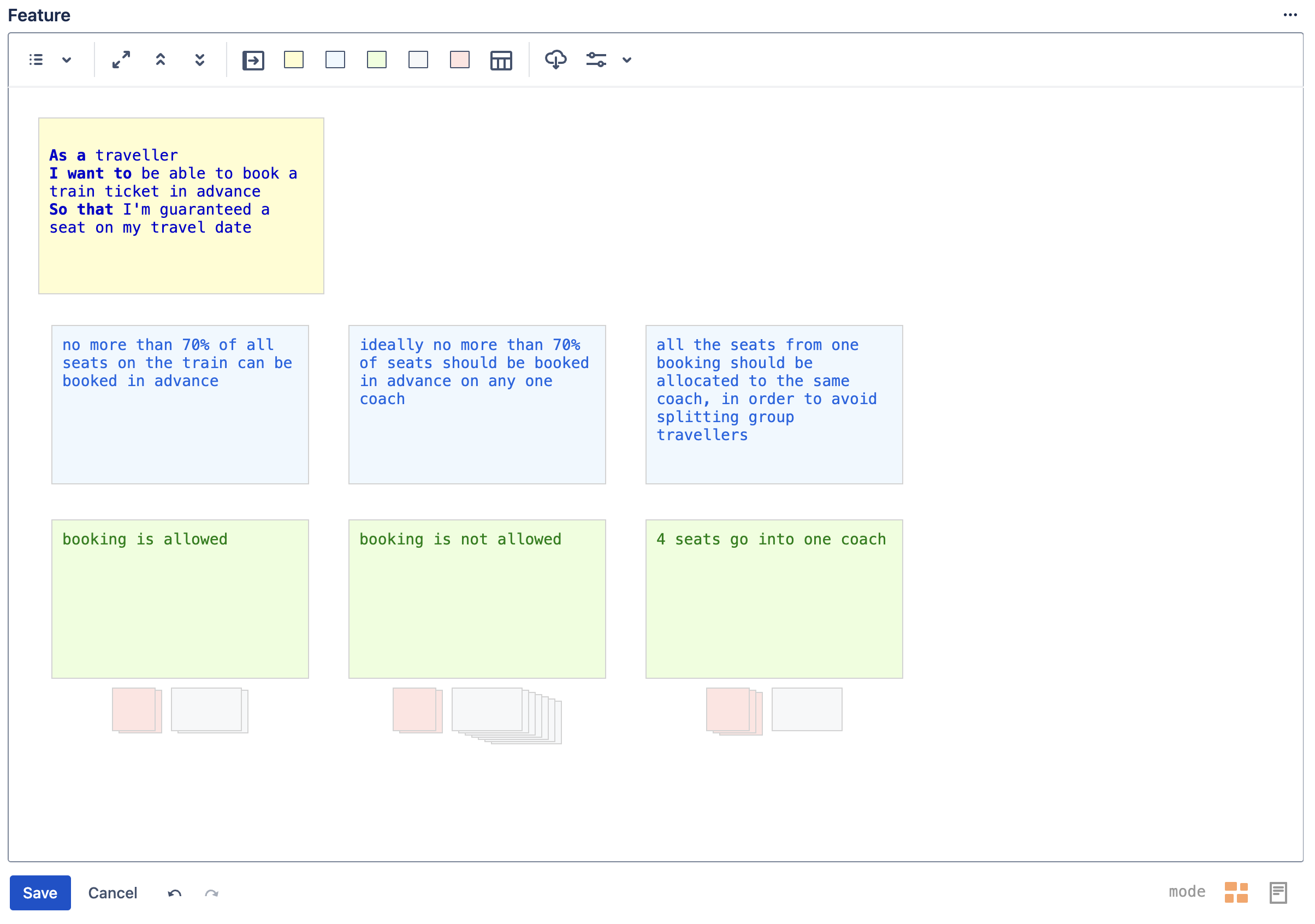Screen dimensions: 1315x924
Task: Select the yellow traveller story card
Action: tap(181, 206)
